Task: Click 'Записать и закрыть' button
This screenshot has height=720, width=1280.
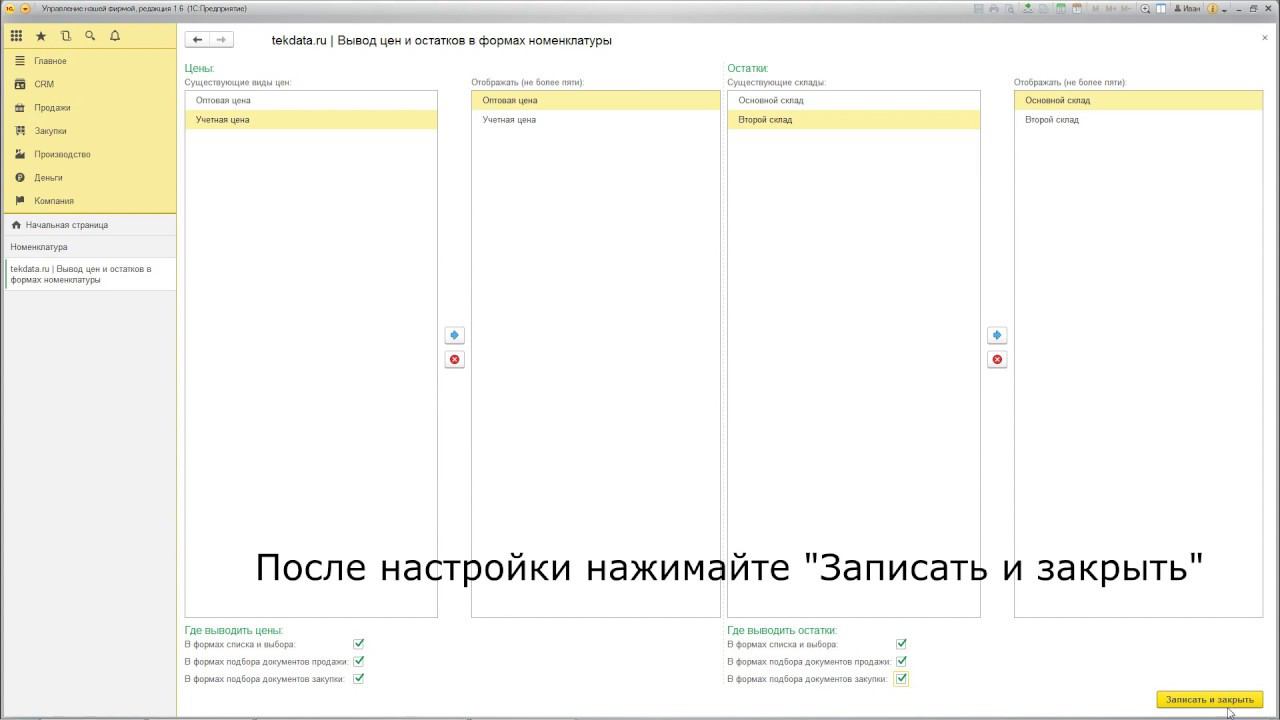Action: (x=1210, y=700)
